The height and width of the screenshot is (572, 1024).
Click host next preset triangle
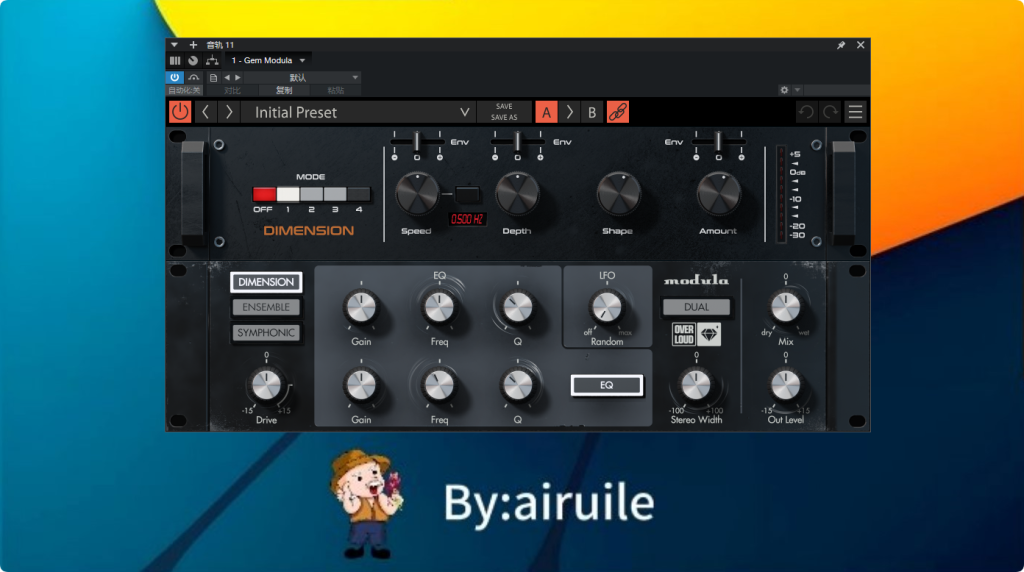click(x=238, y=78)
